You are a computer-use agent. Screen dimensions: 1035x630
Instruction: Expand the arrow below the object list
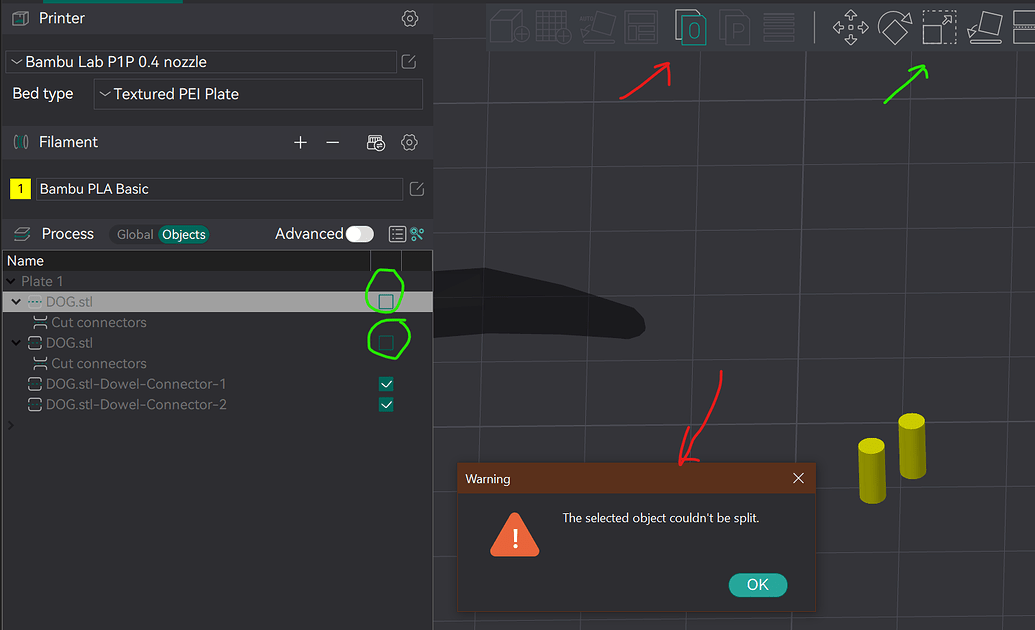click(x=11, y=425)
